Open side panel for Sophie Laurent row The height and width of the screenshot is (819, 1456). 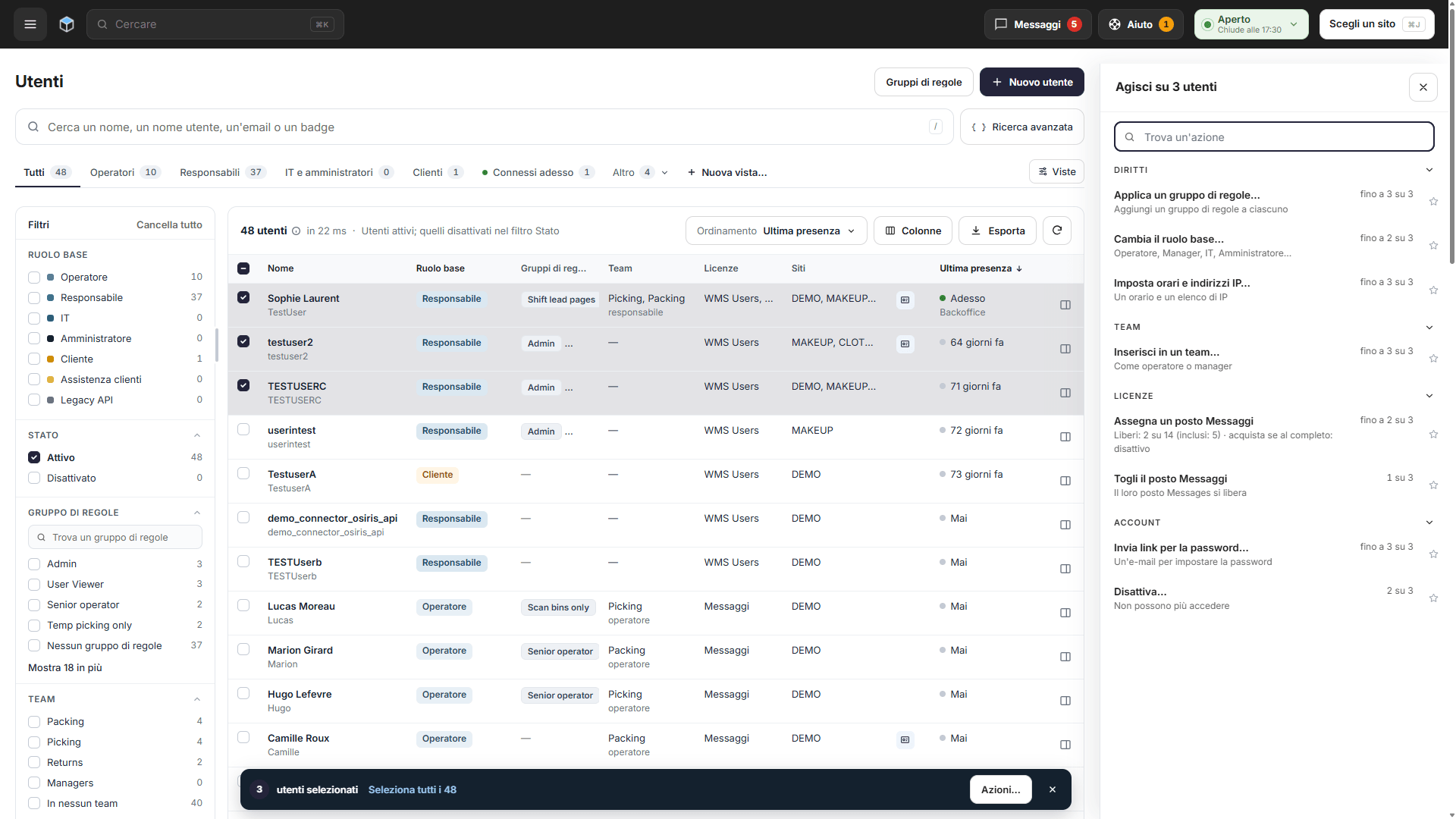point(1065,305)
